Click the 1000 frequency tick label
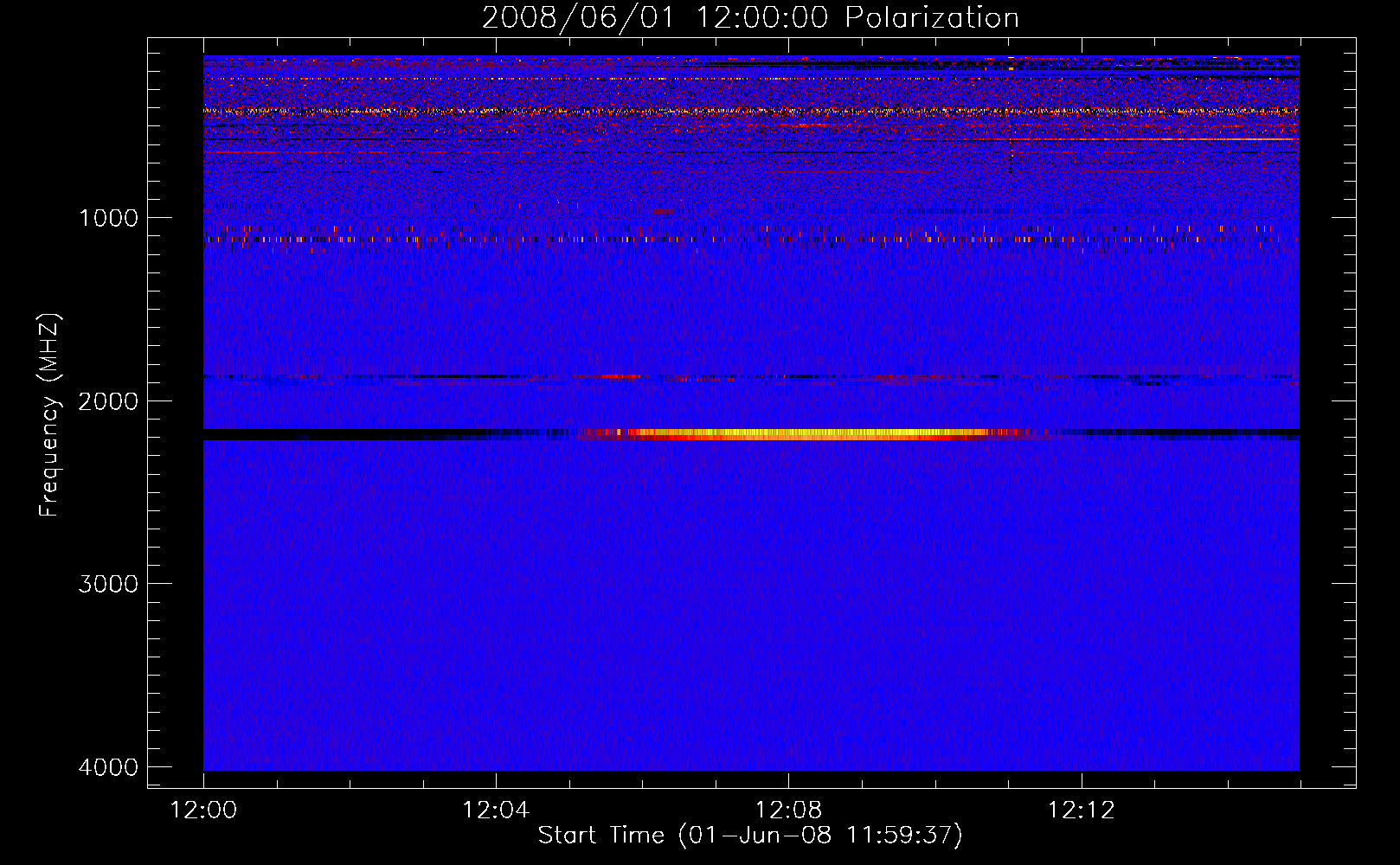 (x=108, y=218)
